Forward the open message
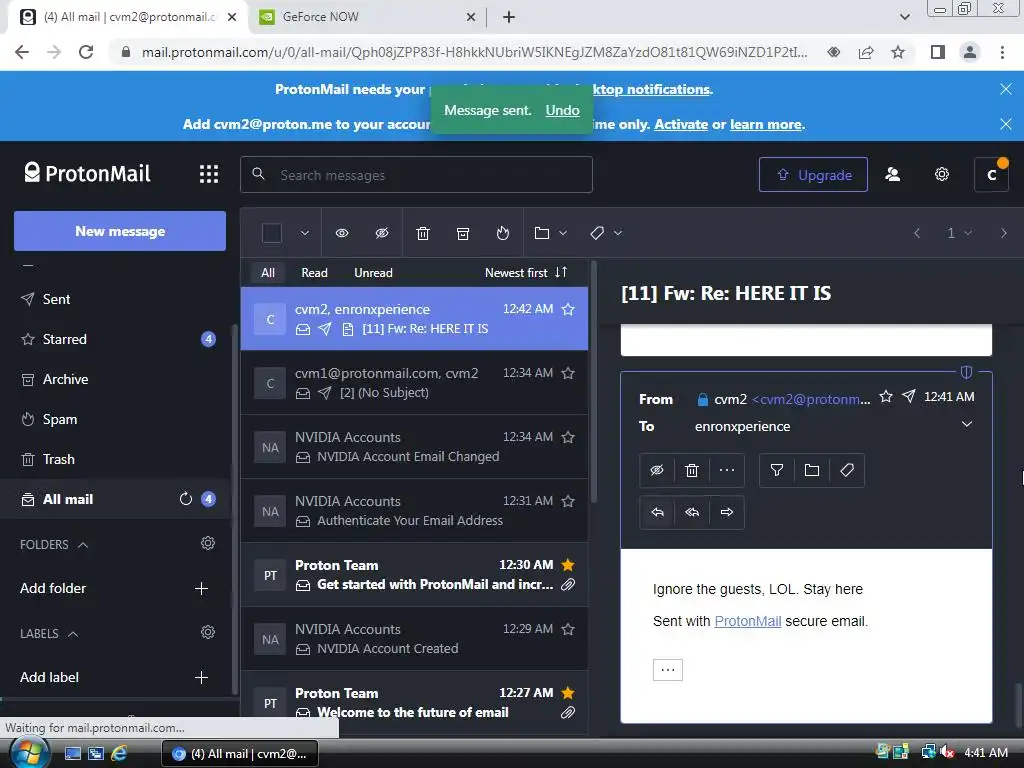Screen dimensions: 1024x768 coord(727,512)
